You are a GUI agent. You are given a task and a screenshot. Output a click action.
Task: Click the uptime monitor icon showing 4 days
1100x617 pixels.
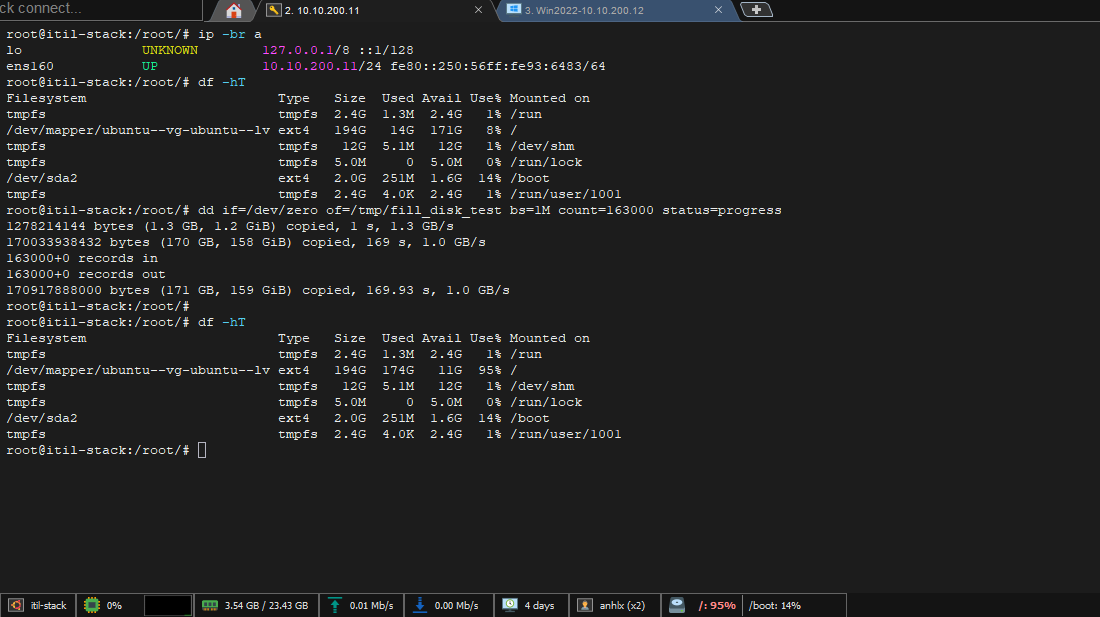click(x=510, y=605)
